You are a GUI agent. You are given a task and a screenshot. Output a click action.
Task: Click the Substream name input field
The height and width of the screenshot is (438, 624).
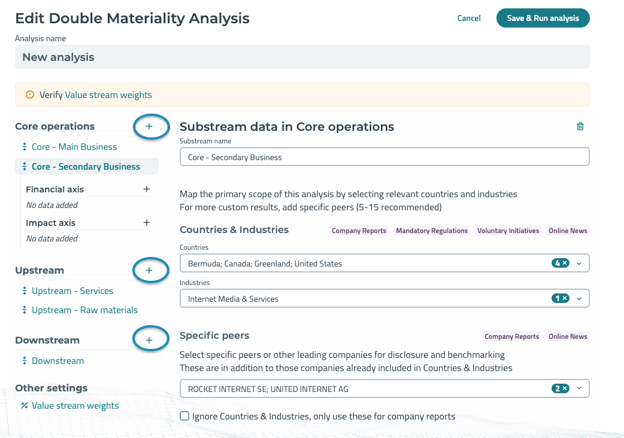click(x=384, y=157)
